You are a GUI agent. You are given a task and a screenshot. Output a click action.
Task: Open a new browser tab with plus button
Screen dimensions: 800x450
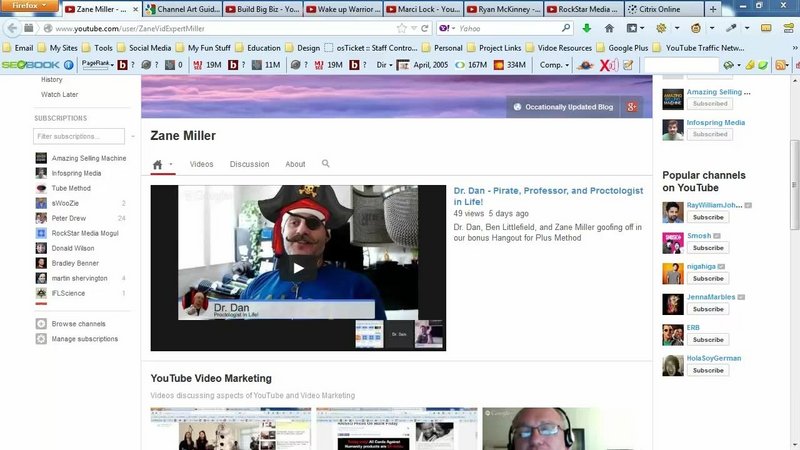click(x=713, y=9)
